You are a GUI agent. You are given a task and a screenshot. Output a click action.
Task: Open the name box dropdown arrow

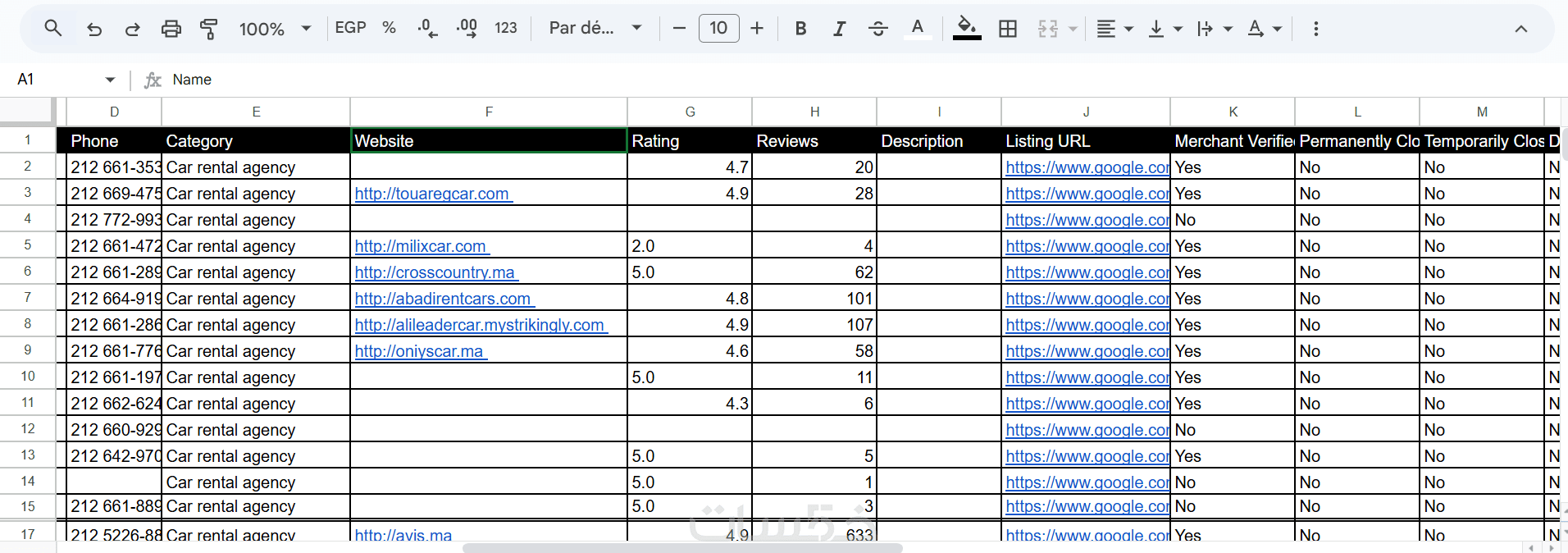[110, 80]
